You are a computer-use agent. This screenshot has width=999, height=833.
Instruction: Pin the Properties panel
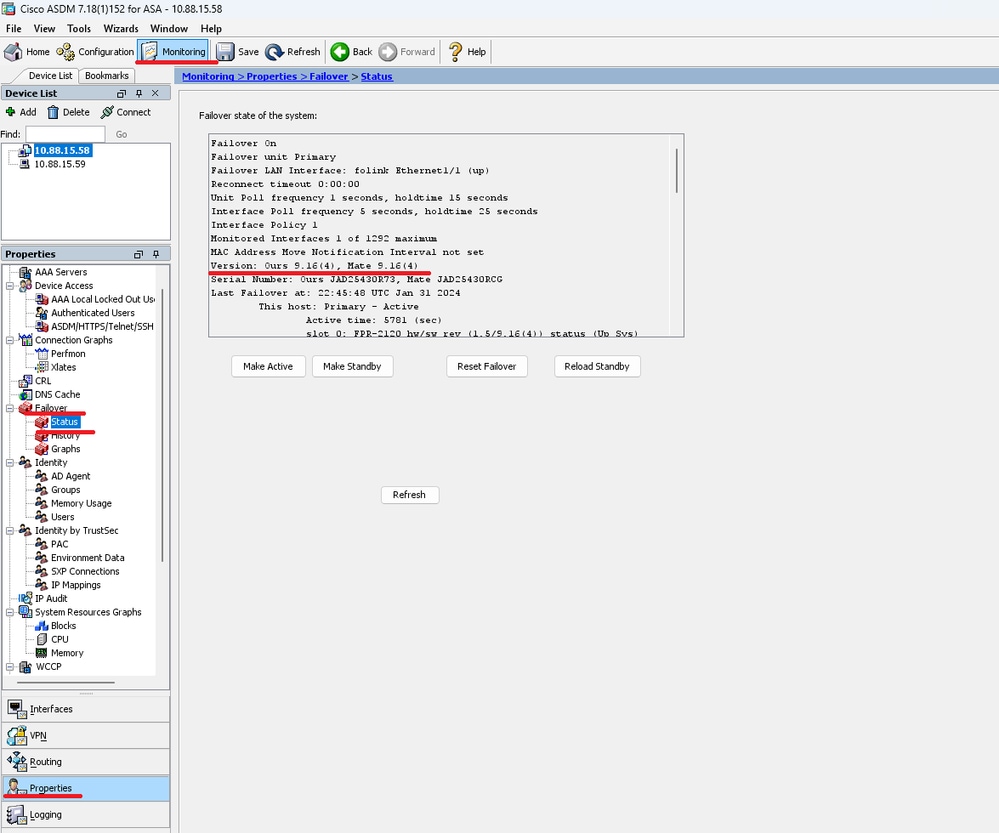coord(156,254)
